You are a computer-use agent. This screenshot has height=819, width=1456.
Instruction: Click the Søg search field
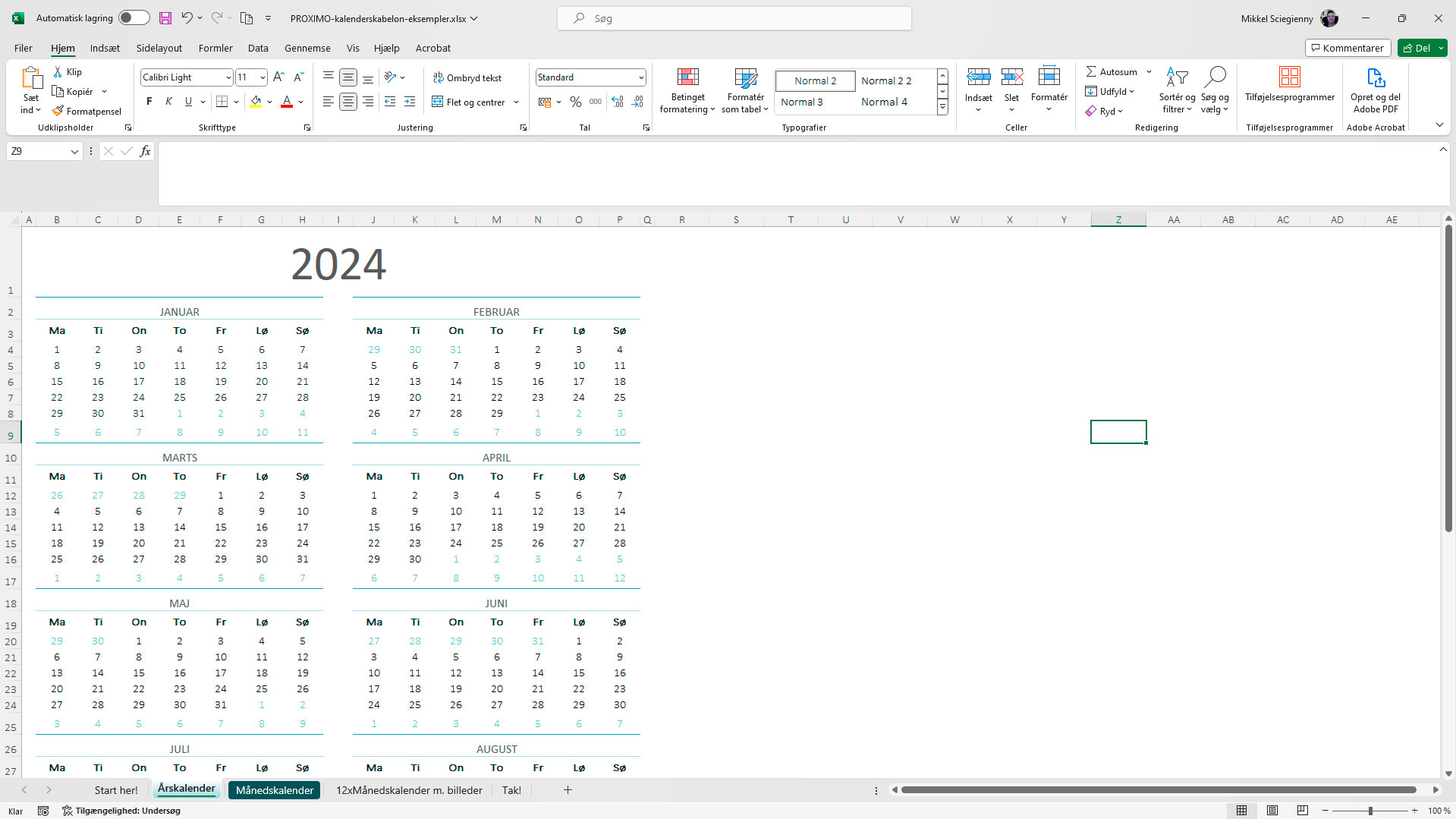click(733, 17)
